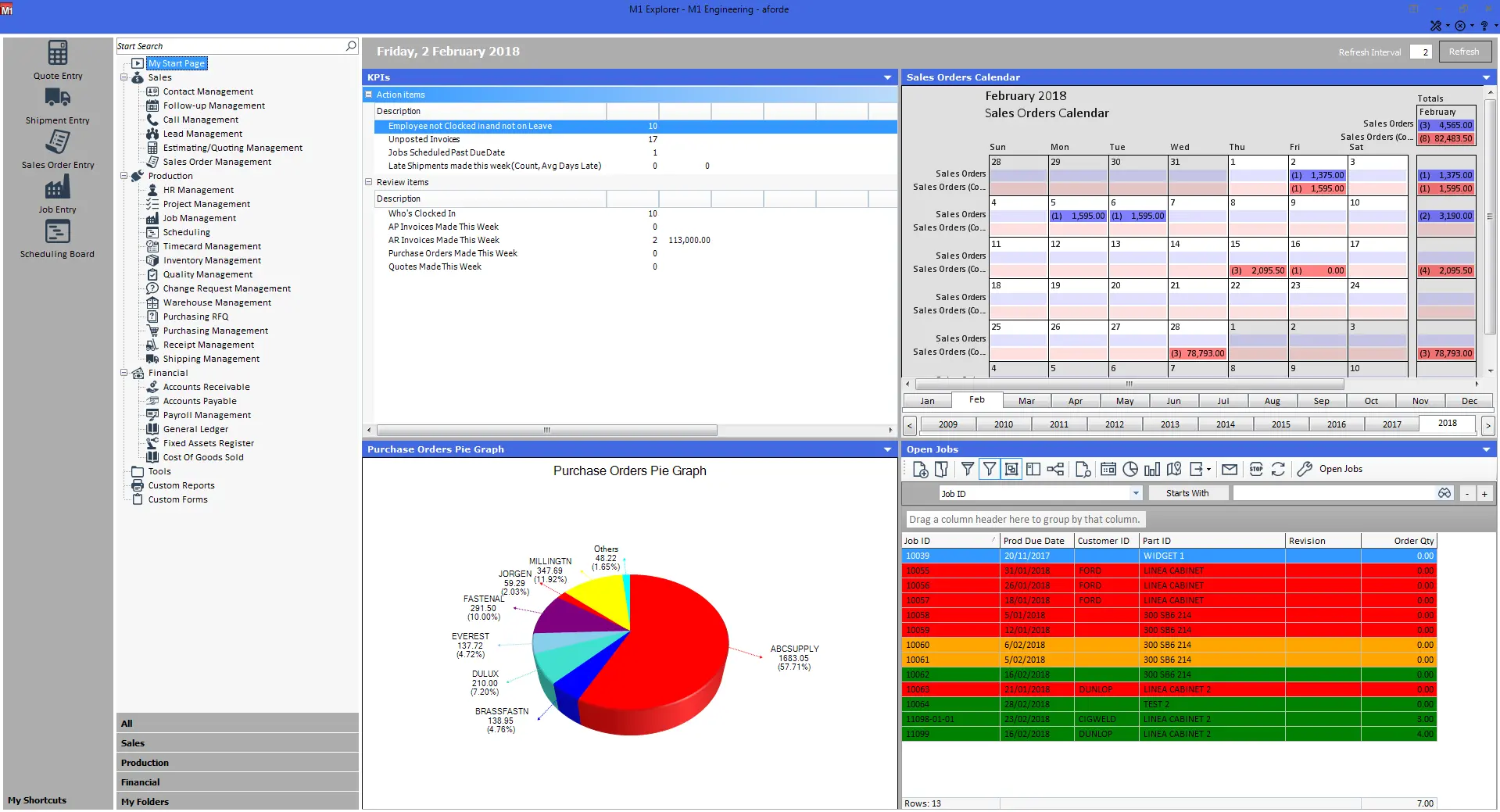The height and width of the screenshot is (812, 1500).
Task: Click the binoculars search icon
Action: tap(1444, 493)
